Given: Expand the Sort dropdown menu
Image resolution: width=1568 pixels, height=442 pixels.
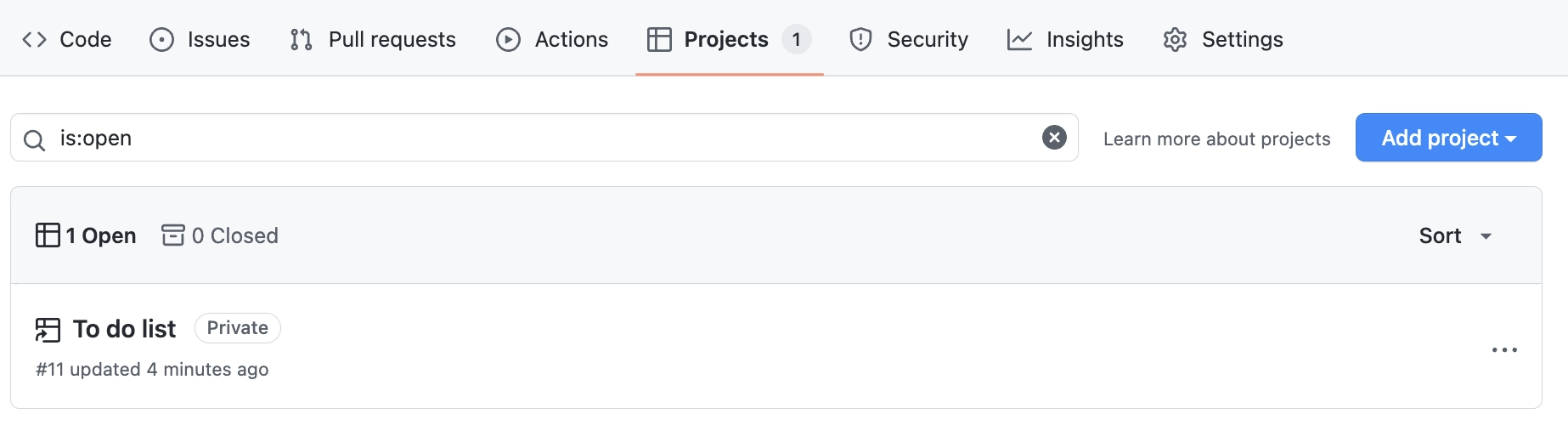Looking at the screenshot, I should pyautogui.click(x=1455, y=235).
